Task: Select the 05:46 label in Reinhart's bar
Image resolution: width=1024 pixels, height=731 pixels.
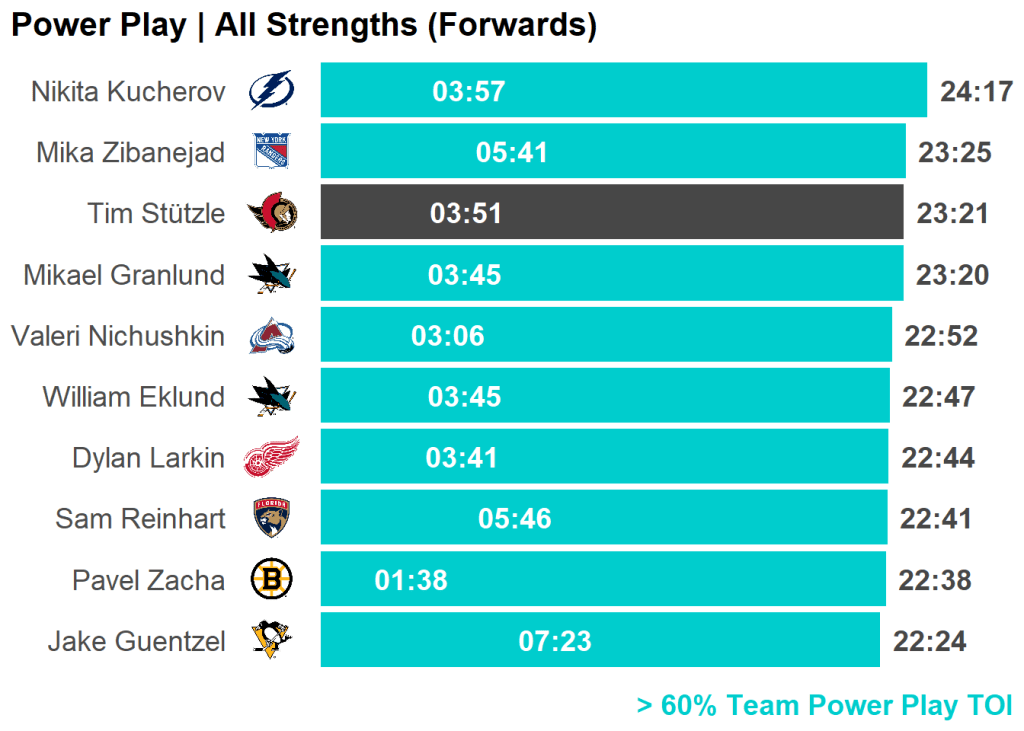Action: click(x=515, y=519)
